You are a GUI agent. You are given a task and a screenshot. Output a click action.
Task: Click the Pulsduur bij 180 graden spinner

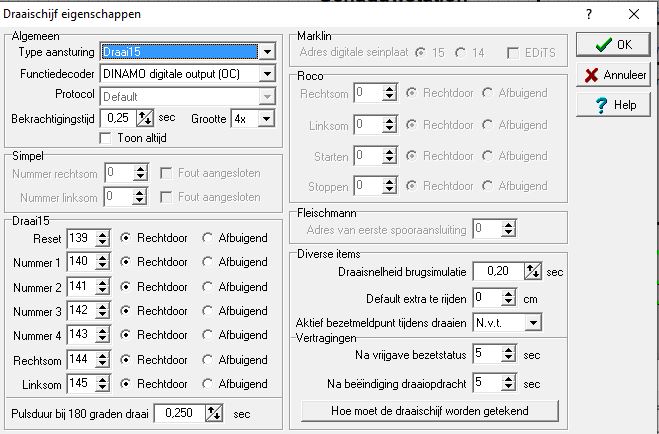click(x=214, y=413)
